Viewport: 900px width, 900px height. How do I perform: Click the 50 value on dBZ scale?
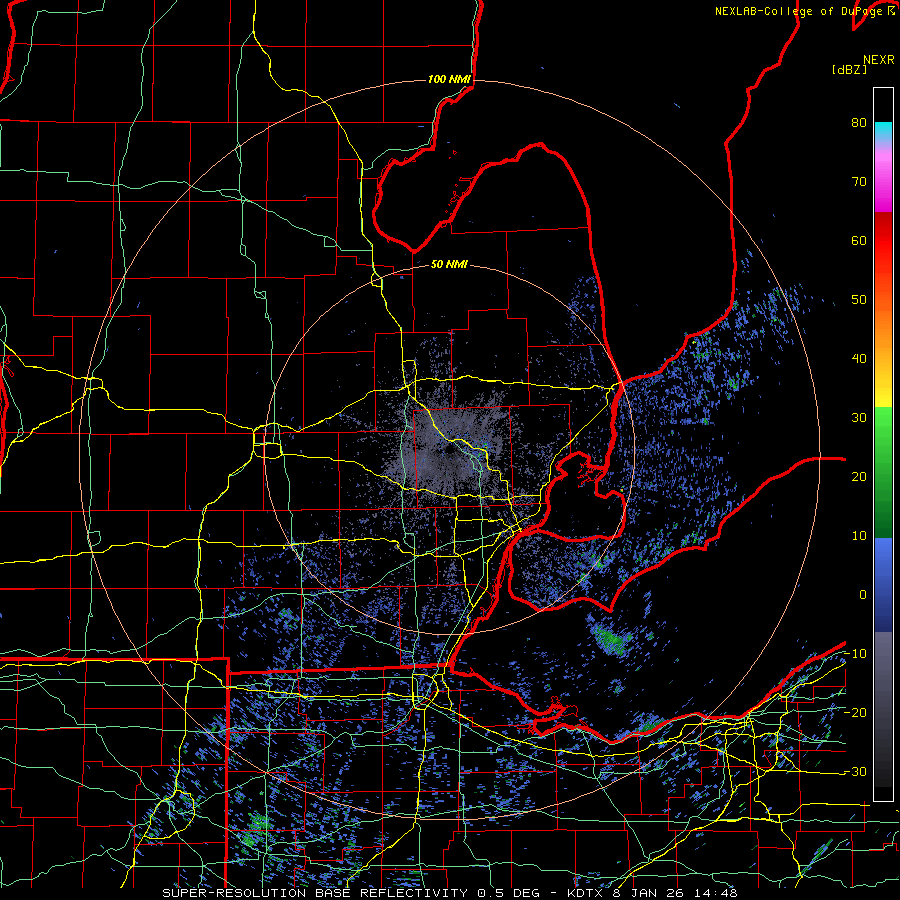pyautogui.click(x=859, y=300)
